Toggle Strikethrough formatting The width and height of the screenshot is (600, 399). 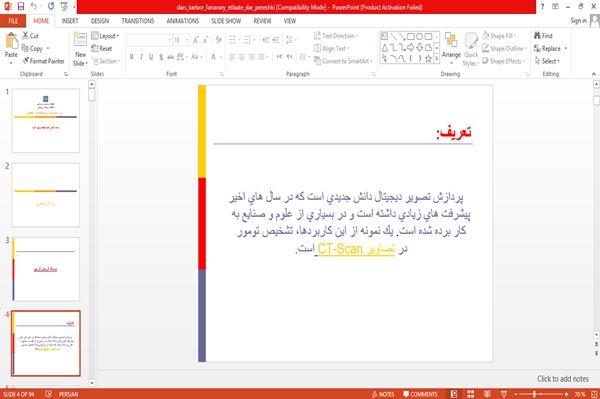point(171,57)
